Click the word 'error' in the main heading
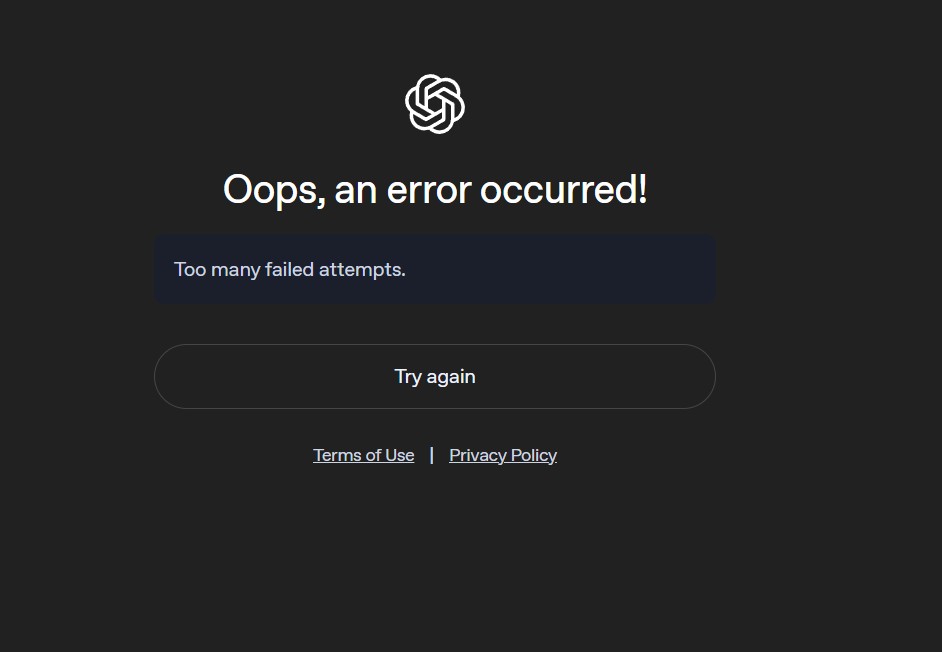This screenshot has height=652, width=942. (x=430, y=191)
